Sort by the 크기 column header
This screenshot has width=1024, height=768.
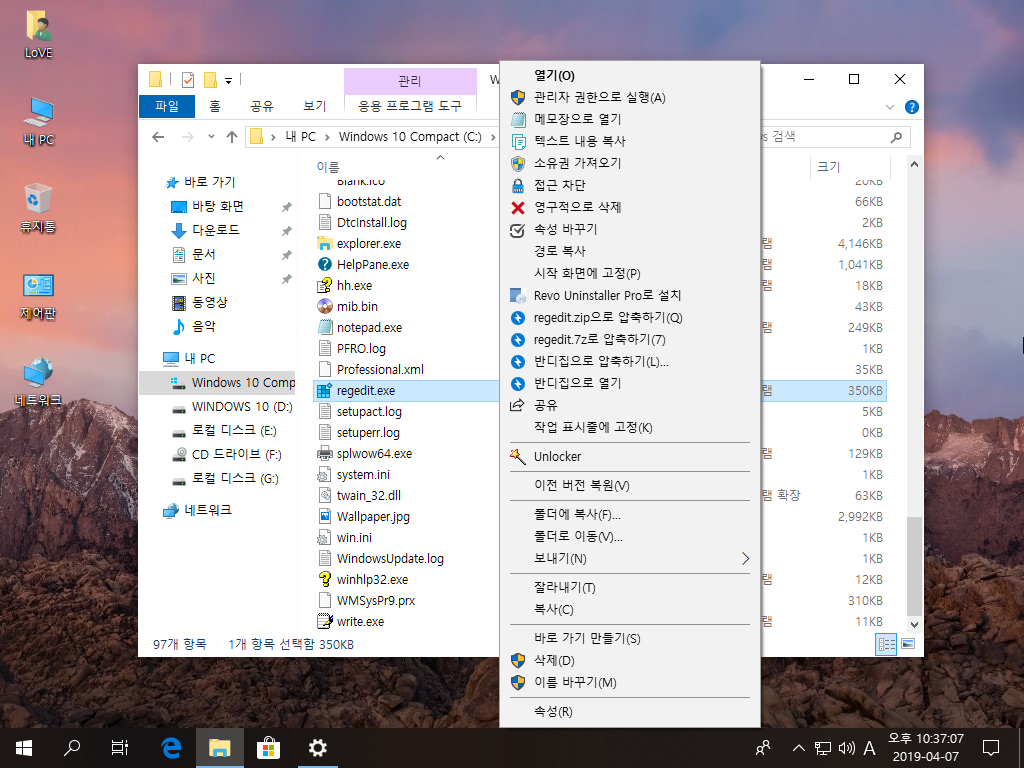[x=828, y=167]
